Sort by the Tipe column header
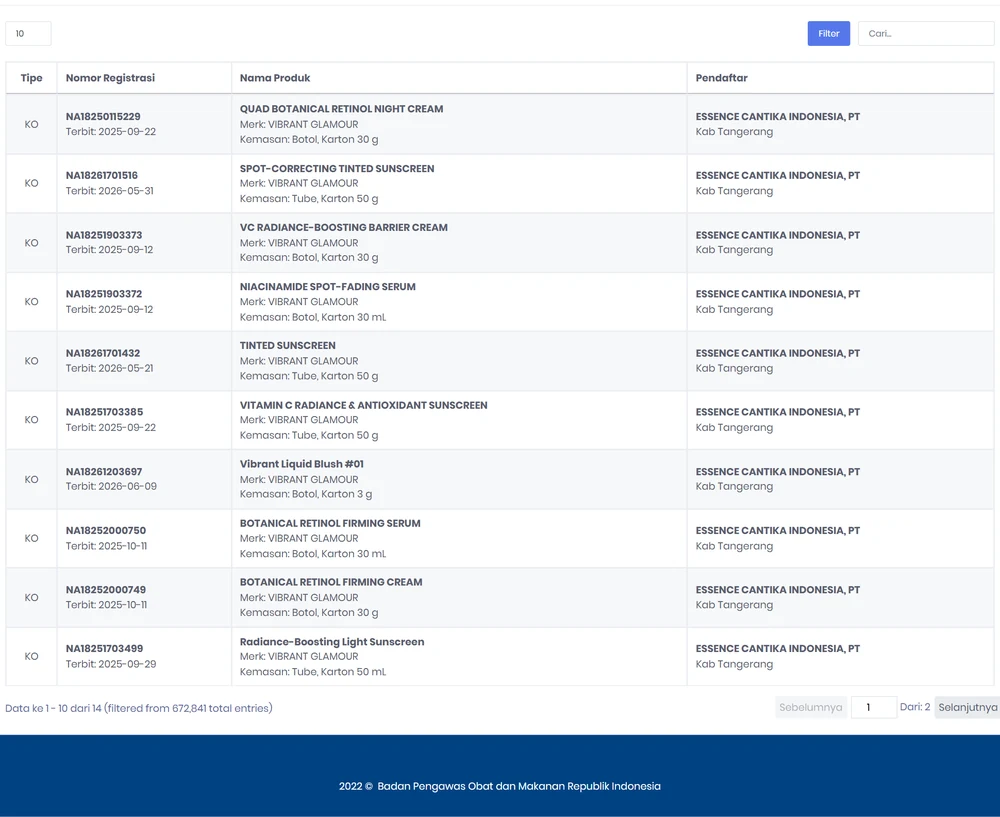Viewport: 1000px width, 817px height. [x=31, y=78]
